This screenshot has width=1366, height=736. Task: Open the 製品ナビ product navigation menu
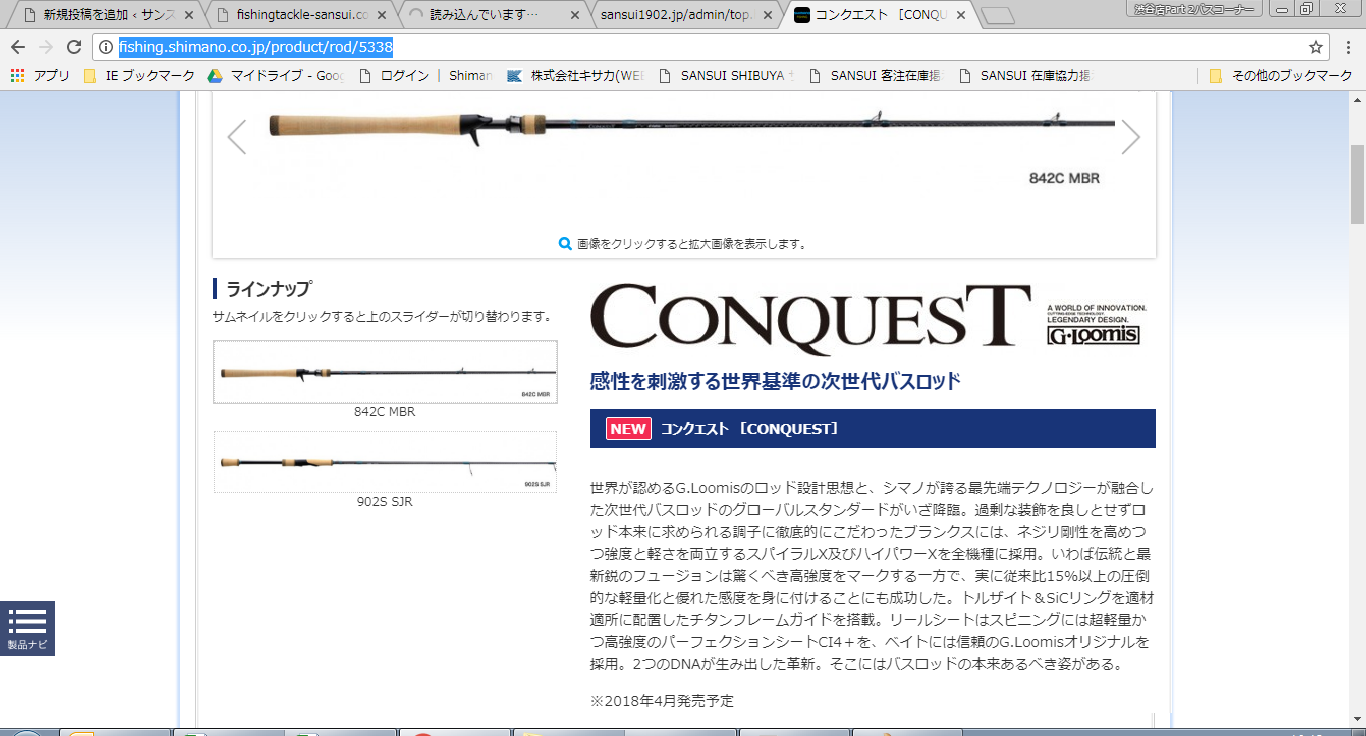[x=27, y=628]
